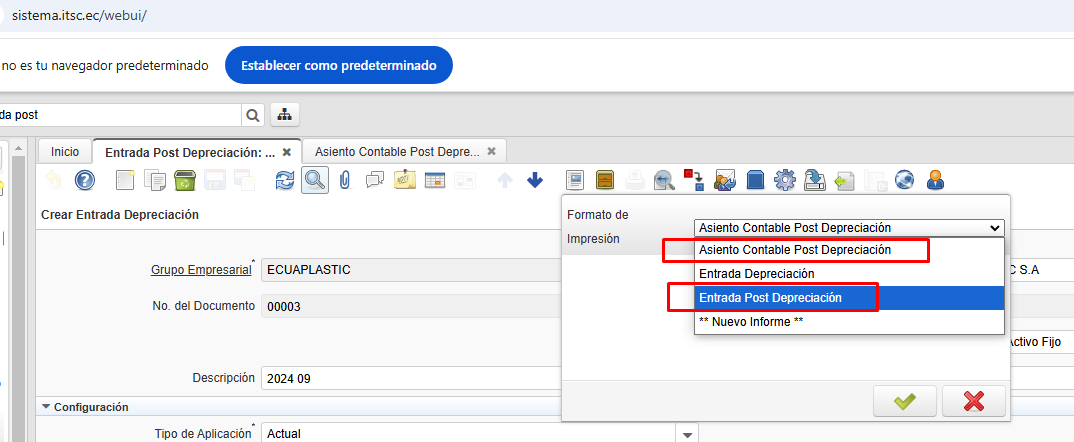Toggle the magnifier find records button
Screen dimensions: 1074x442
click(x=315, y=180)
